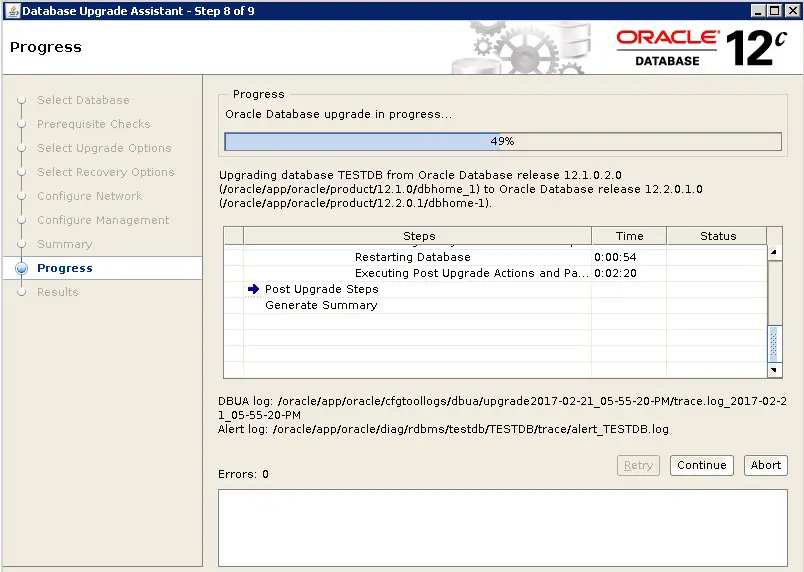Click inside the errors text area
Screen dimensions: 804x572
point(502,528)
